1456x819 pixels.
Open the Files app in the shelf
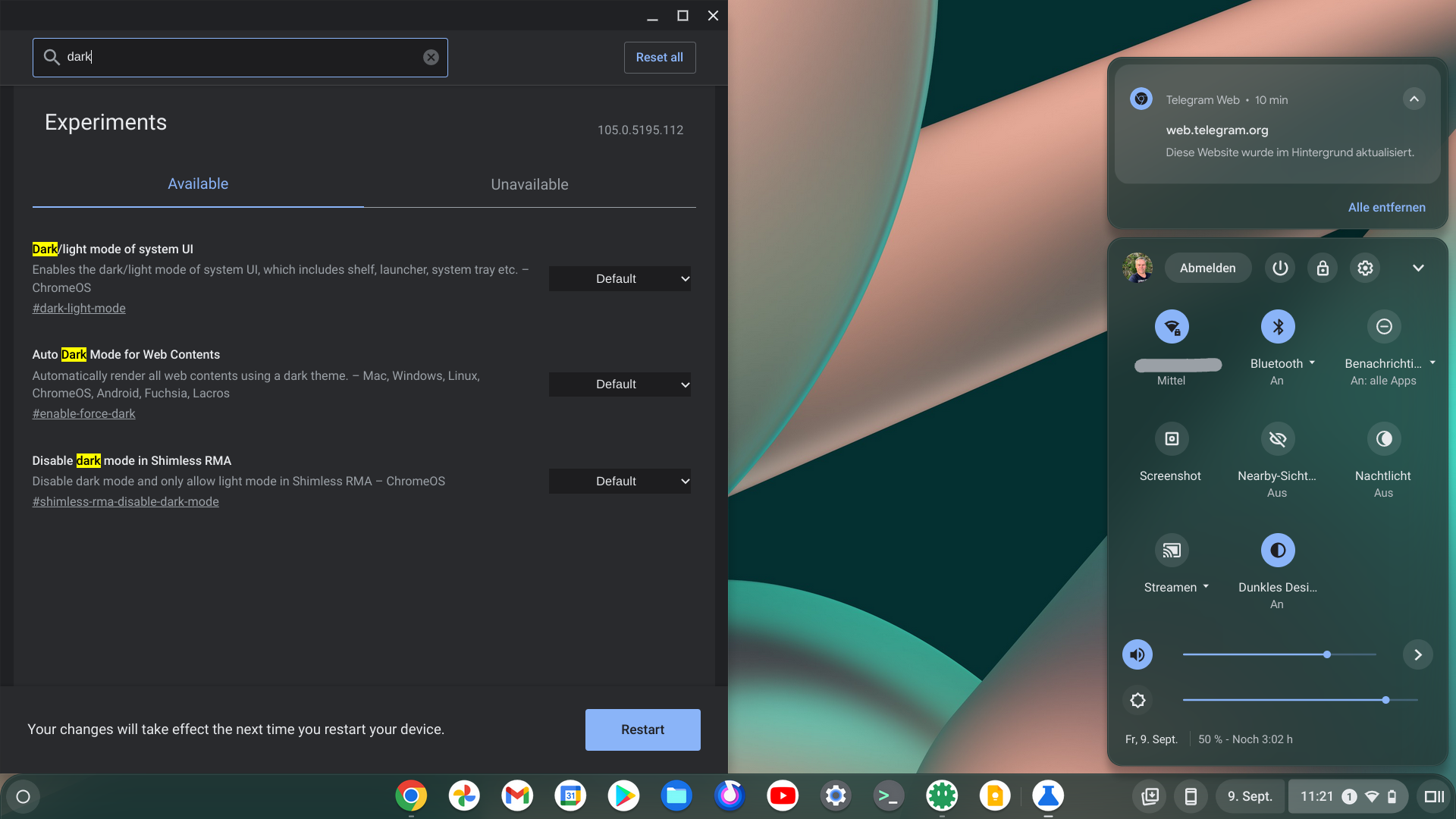click(676, 796)
